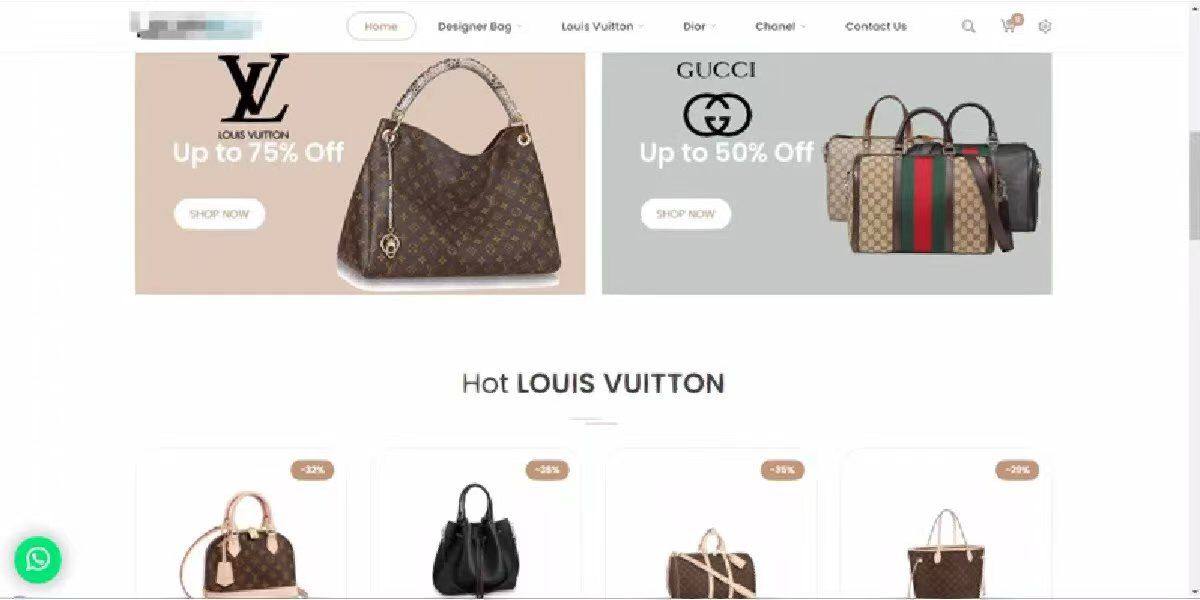Viewport: 1200px width, 600px height.
Task: Click the blurred site logo
Action: pos(196,25)
